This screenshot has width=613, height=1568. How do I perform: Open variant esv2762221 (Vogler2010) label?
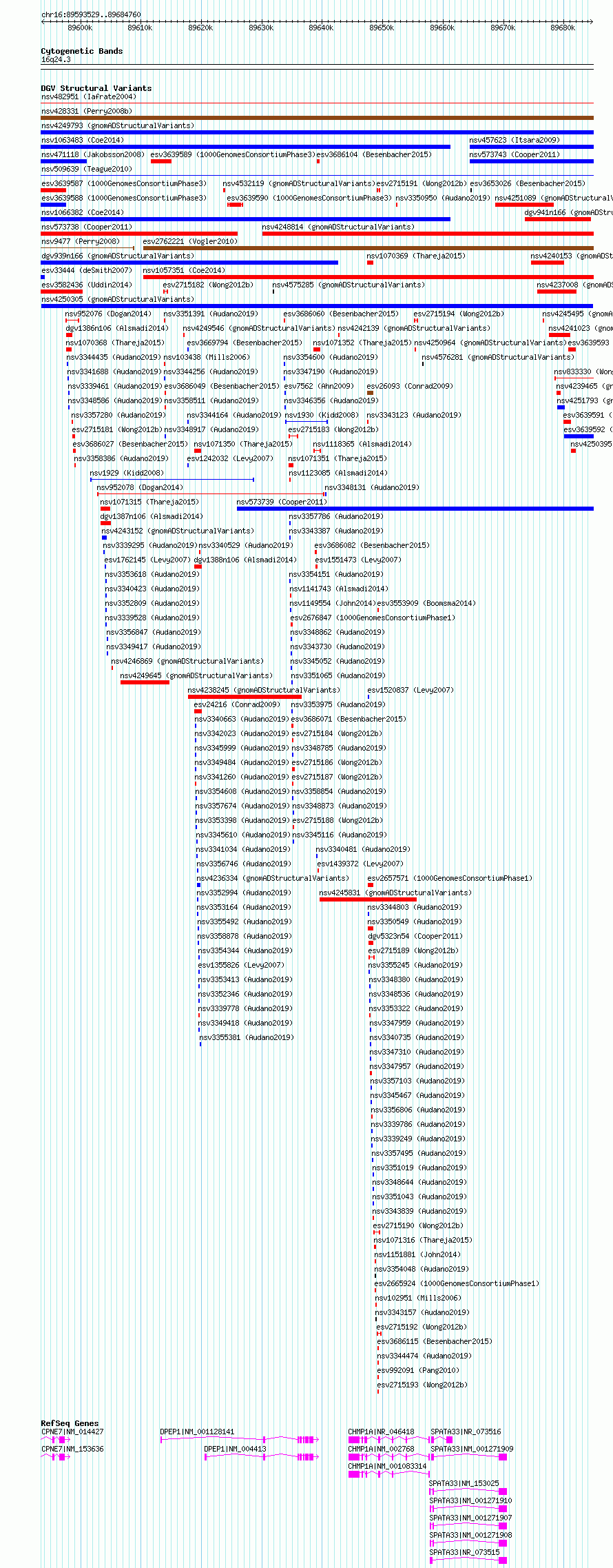[x=190, y=241]
